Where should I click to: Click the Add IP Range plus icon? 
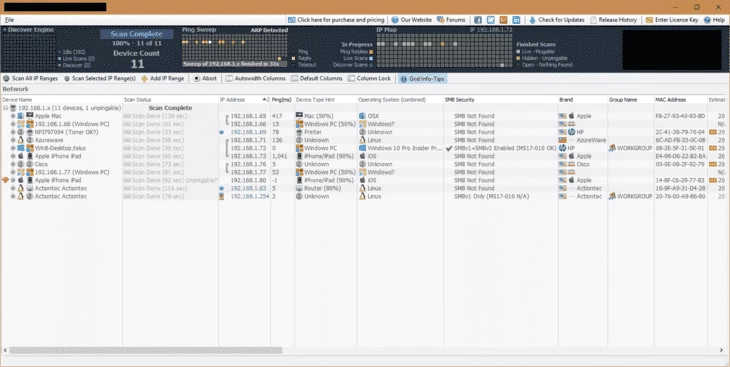[144, 79]
